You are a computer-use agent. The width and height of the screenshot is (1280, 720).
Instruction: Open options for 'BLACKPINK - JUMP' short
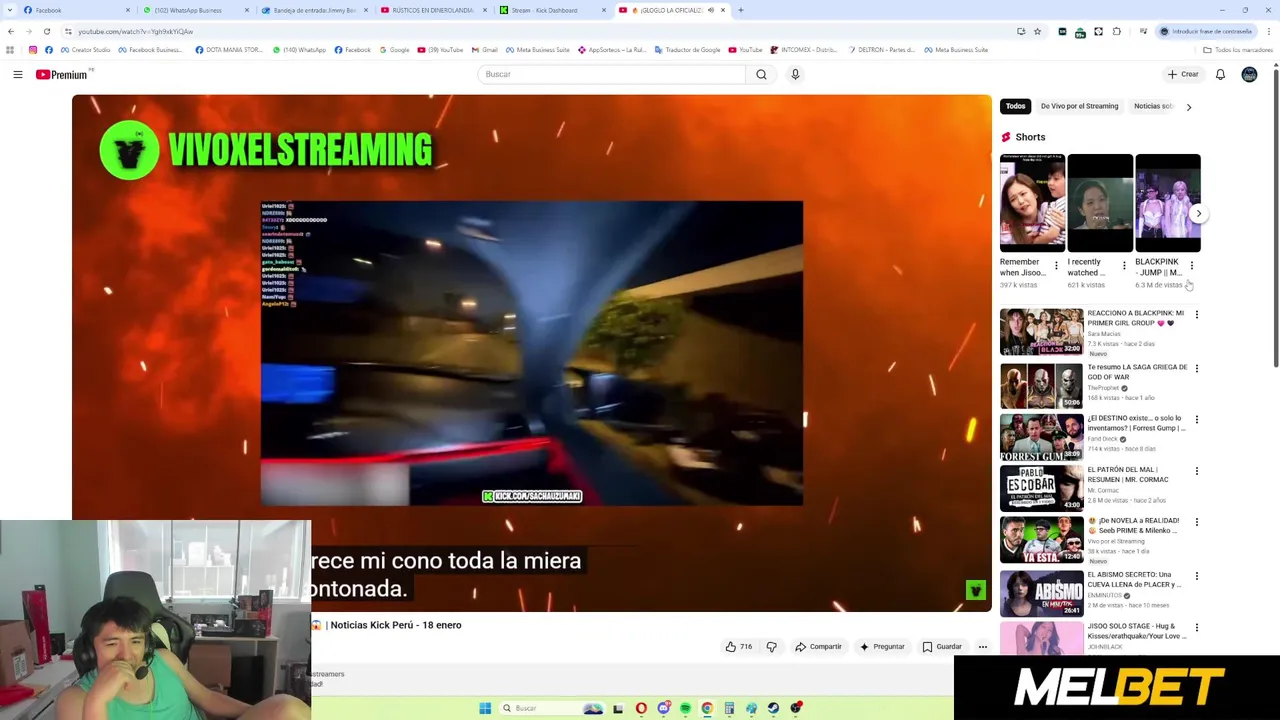[1191, 266]
